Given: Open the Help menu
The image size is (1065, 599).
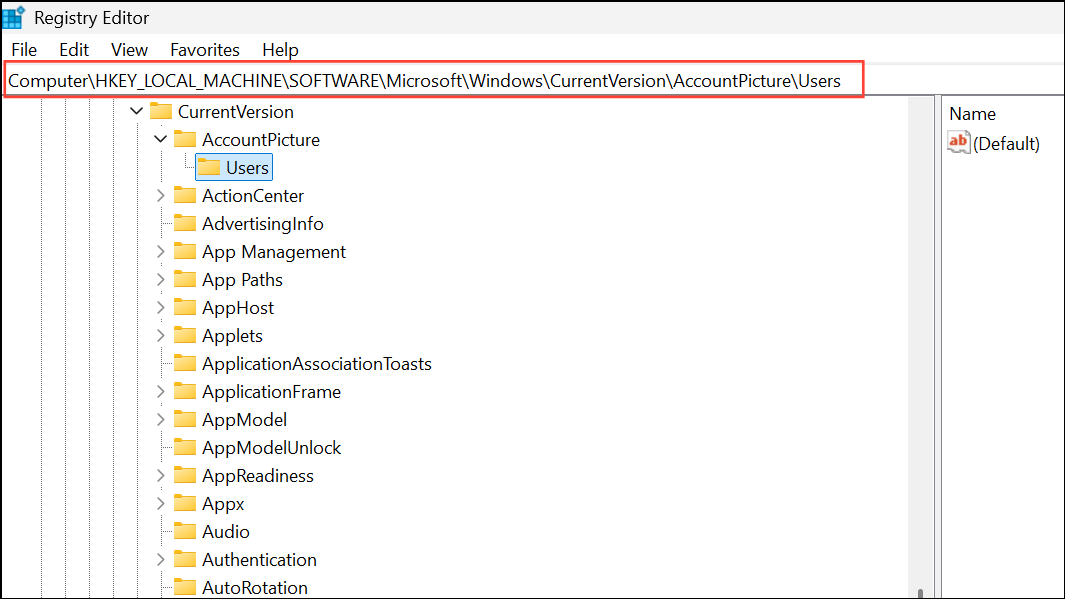Looking at the screenshot, I should click(280, 50).
